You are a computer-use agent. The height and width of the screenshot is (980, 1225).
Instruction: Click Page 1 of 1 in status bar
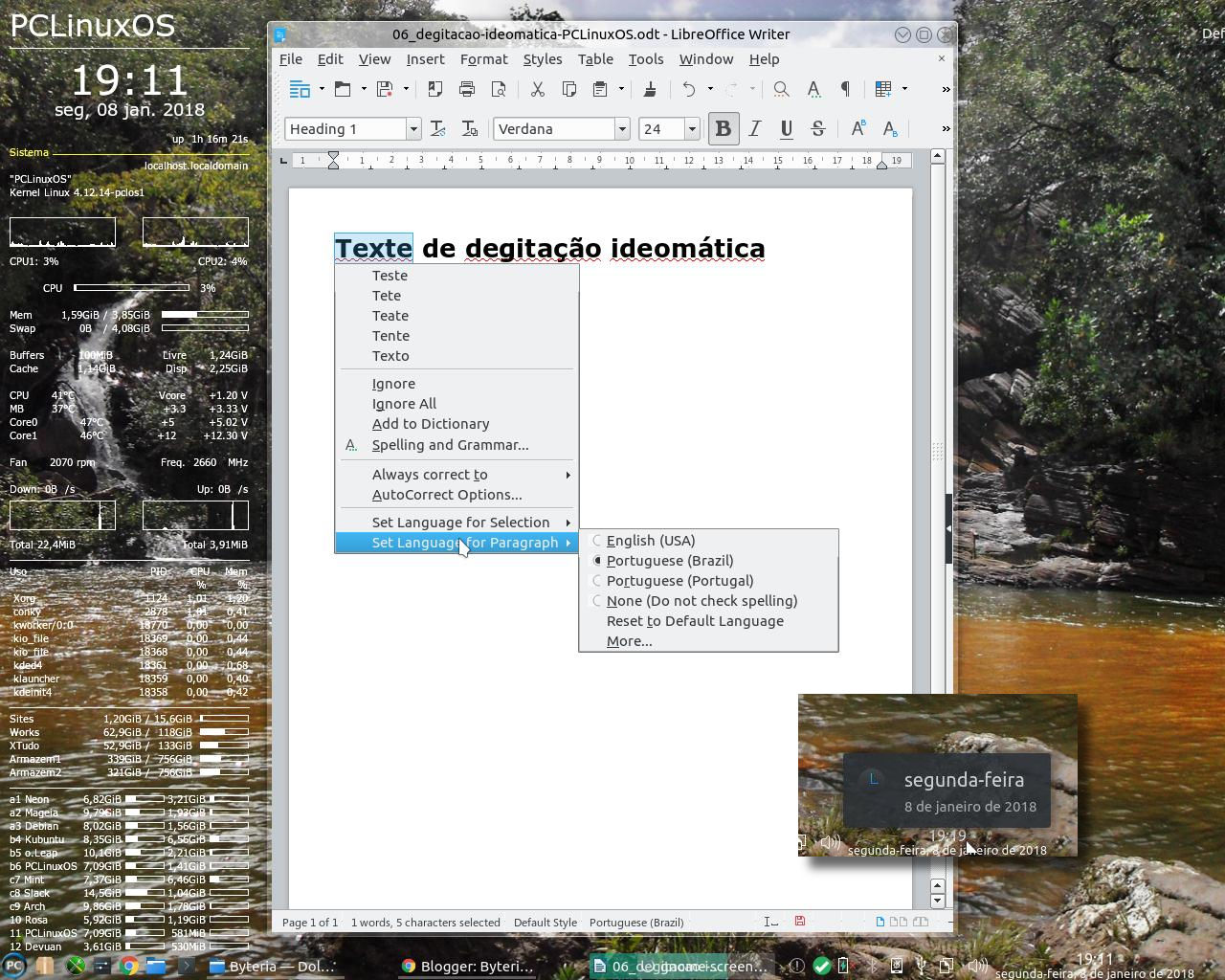[x=310, y=923]
